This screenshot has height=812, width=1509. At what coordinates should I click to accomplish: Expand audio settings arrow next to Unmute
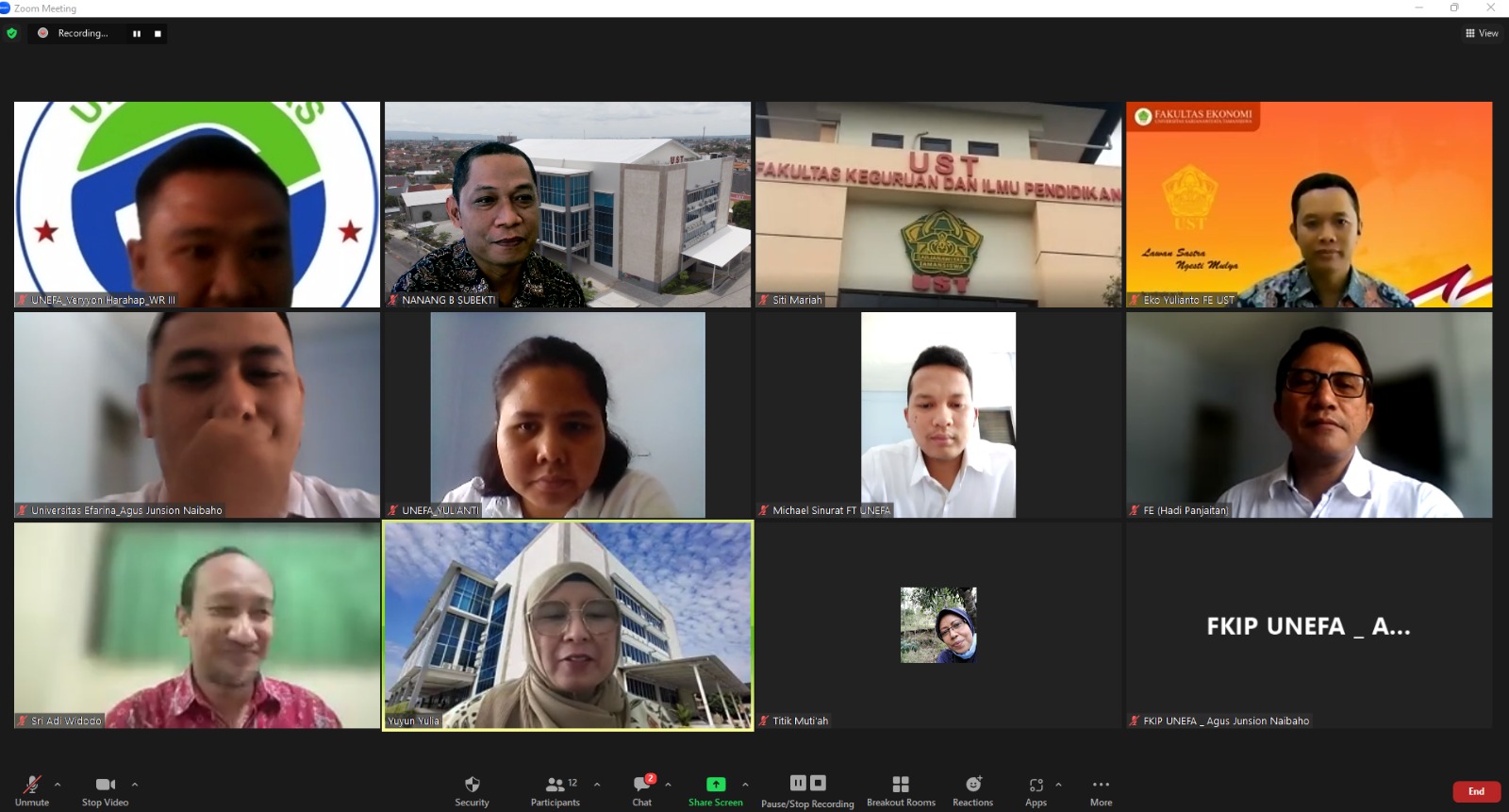58,784
